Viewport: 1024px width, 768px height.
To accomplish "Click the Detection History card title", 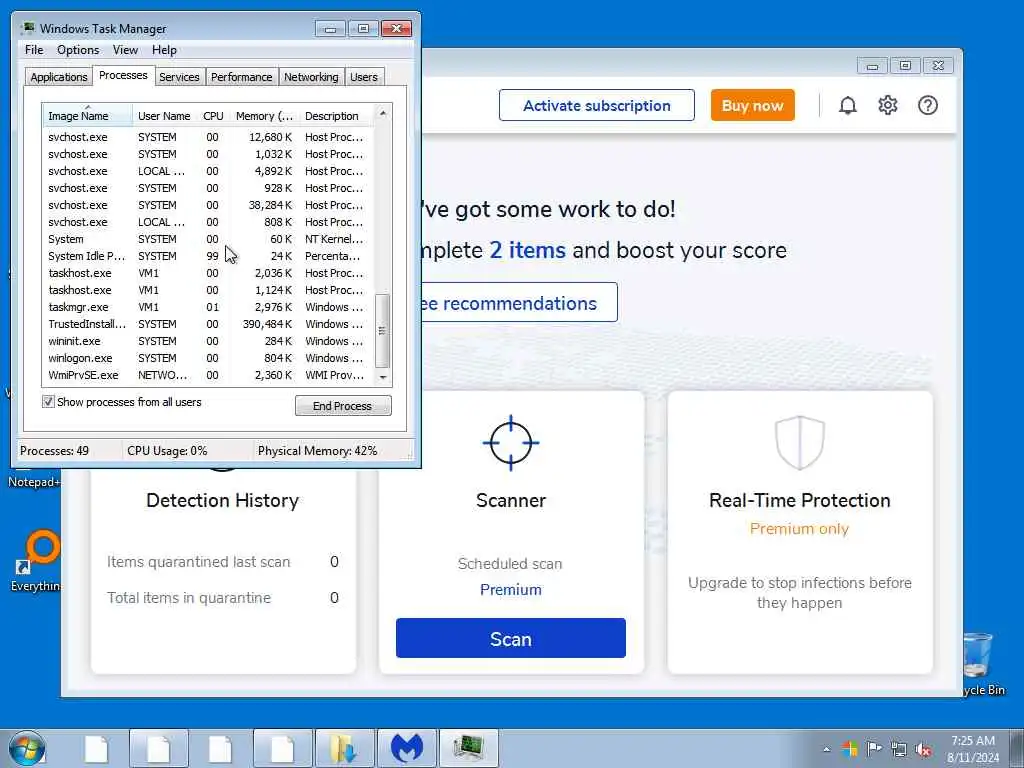I will pyautogui.click(x=223, y=500).
